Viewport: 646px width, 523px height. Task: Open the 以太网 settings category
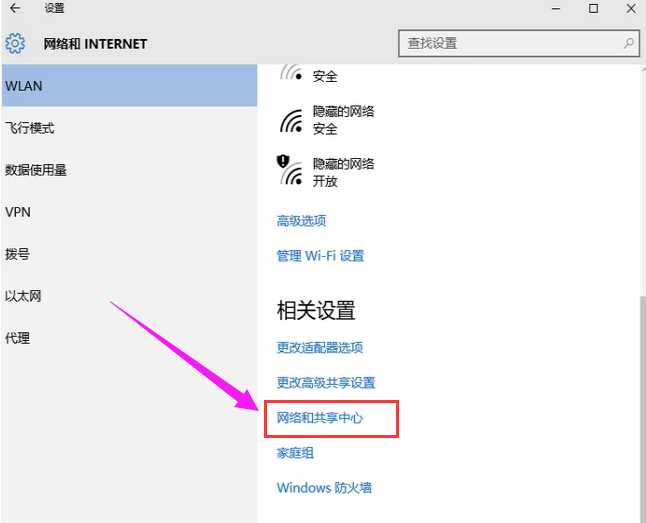(x=24, y=296)
